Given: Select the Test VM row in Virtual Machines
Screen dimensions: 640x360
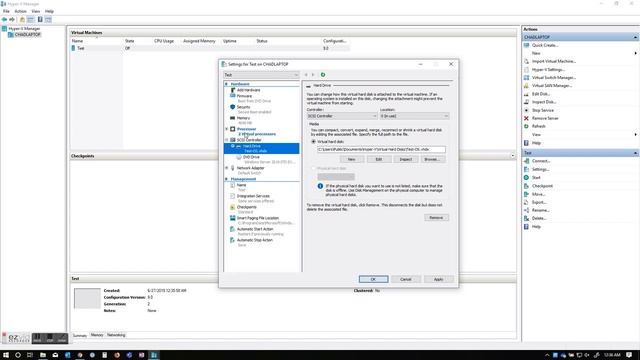Looking at the screenshot, I should coord(210,48).
